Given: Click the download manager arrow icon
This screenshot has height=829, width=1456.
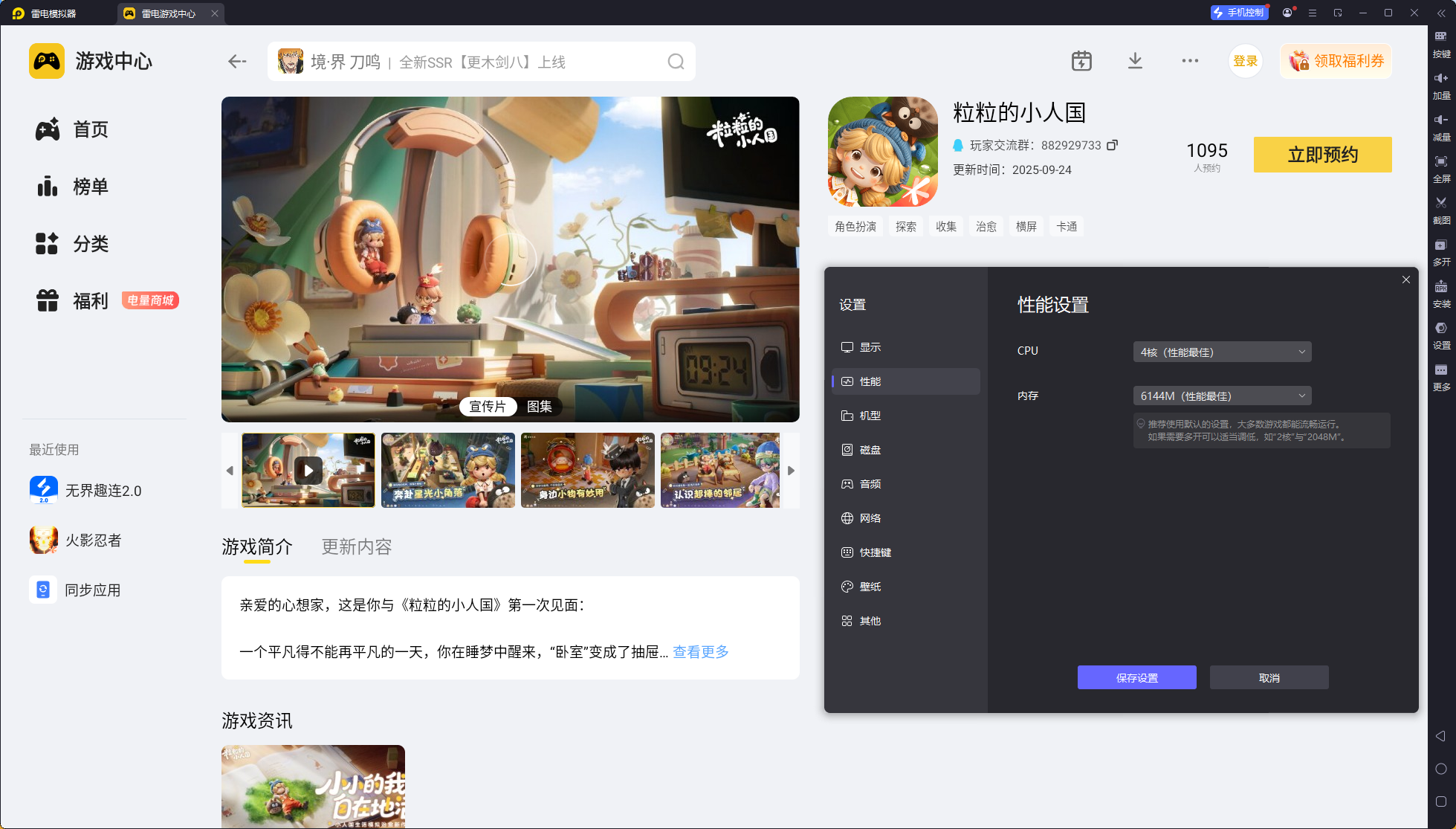Looking at the screenshot, I should coord(1135,61).
